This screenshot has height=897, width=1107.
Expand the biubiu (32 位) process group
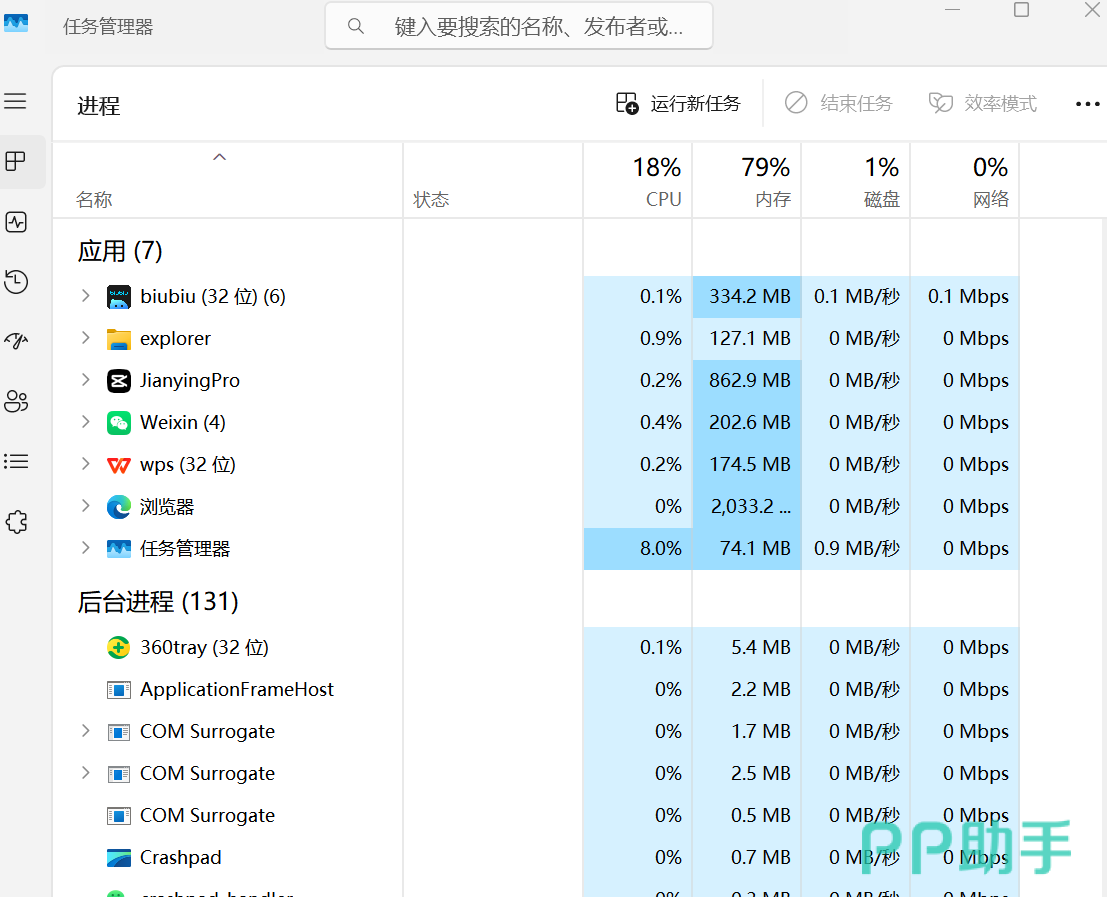[86, 296]
